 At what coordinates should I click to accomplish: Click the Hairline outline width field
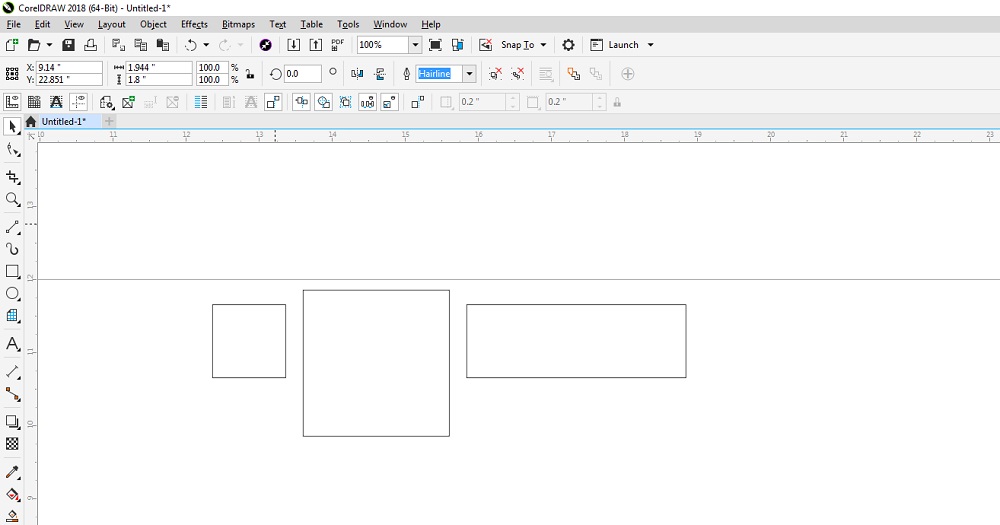coord(439,74)
